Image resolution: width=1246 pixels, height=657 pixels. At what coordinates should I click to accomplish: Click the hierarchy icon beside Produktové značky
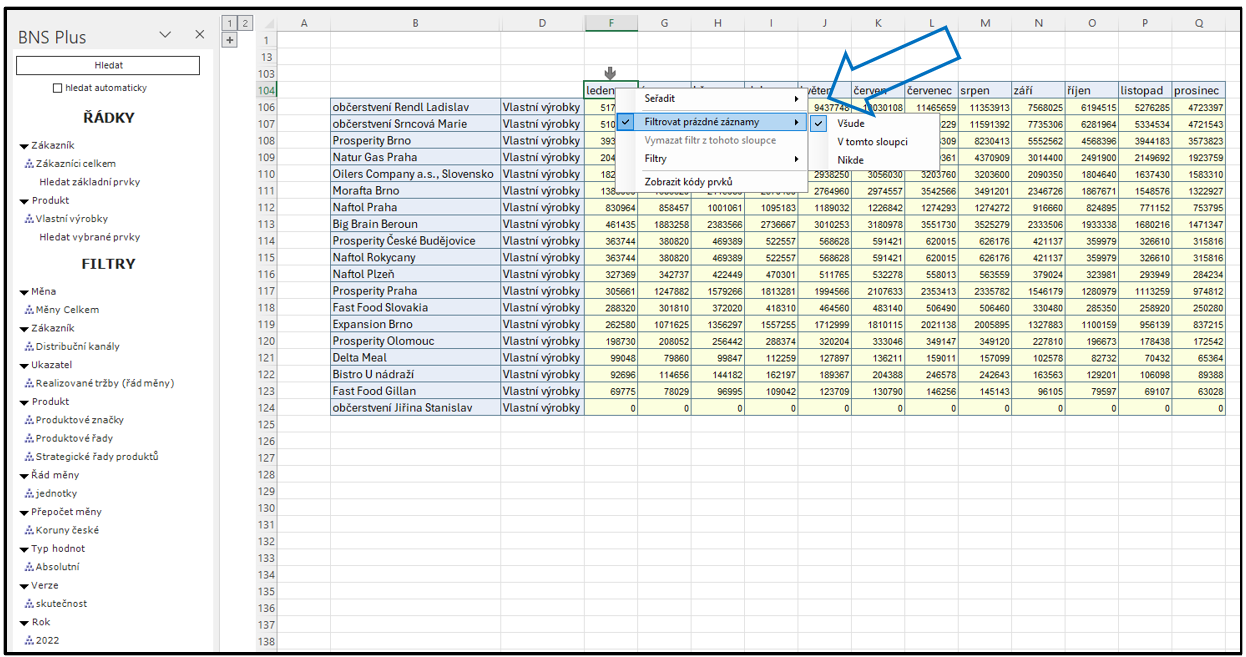click(30, 420)
